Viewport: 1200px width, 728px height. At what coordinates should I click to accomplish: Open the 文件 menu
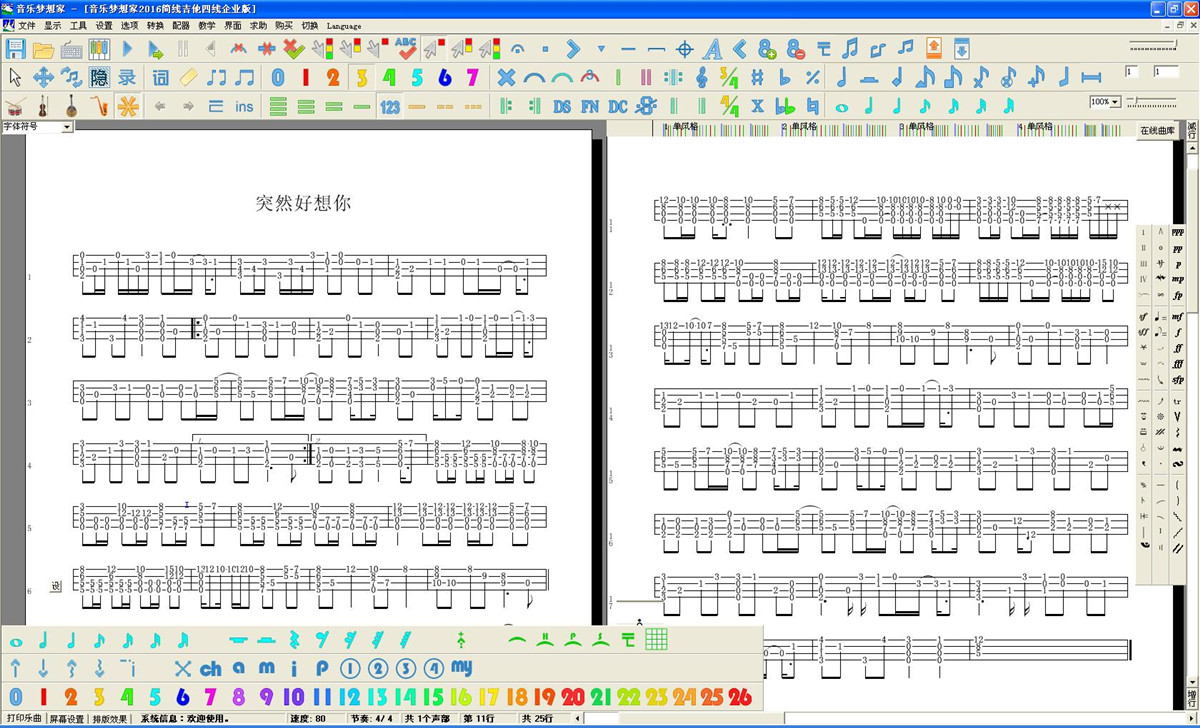pyautogui.click(x=26, y=25)
